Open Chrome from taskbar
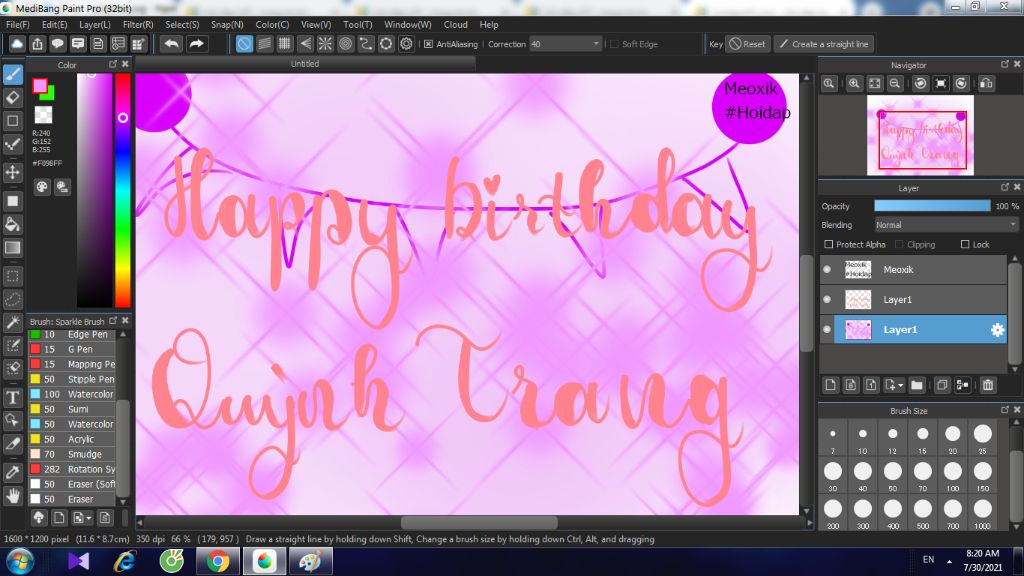 coord(217,561)
